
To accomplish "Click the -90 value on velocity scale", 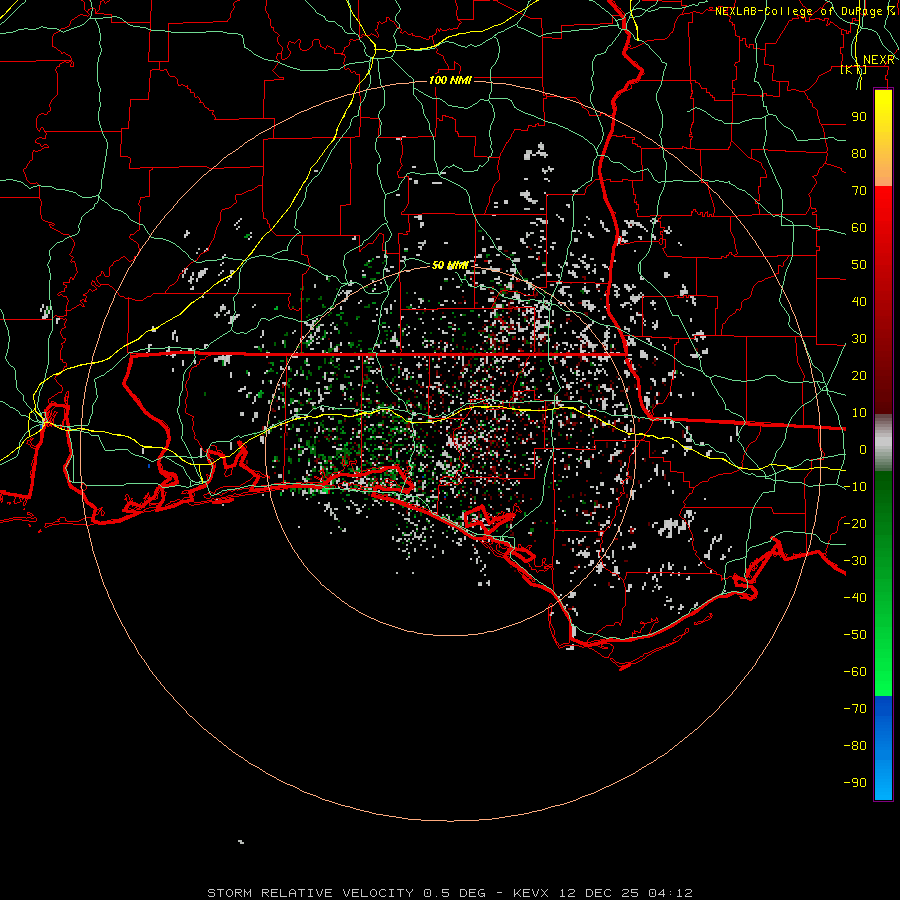I will 855,783.
